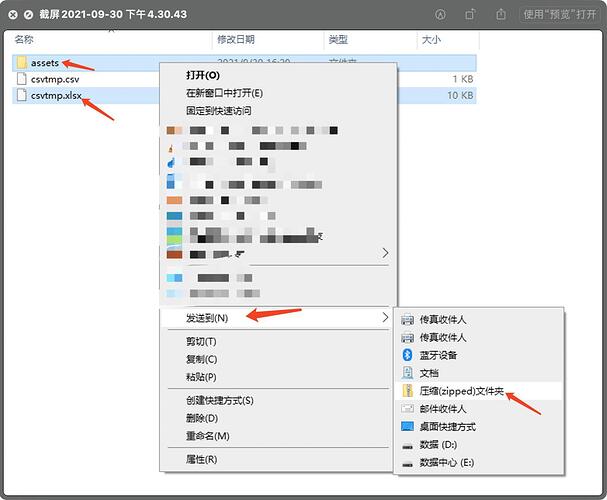
Task: Select the csvtmp.xlsx file name
Action: 56,95
